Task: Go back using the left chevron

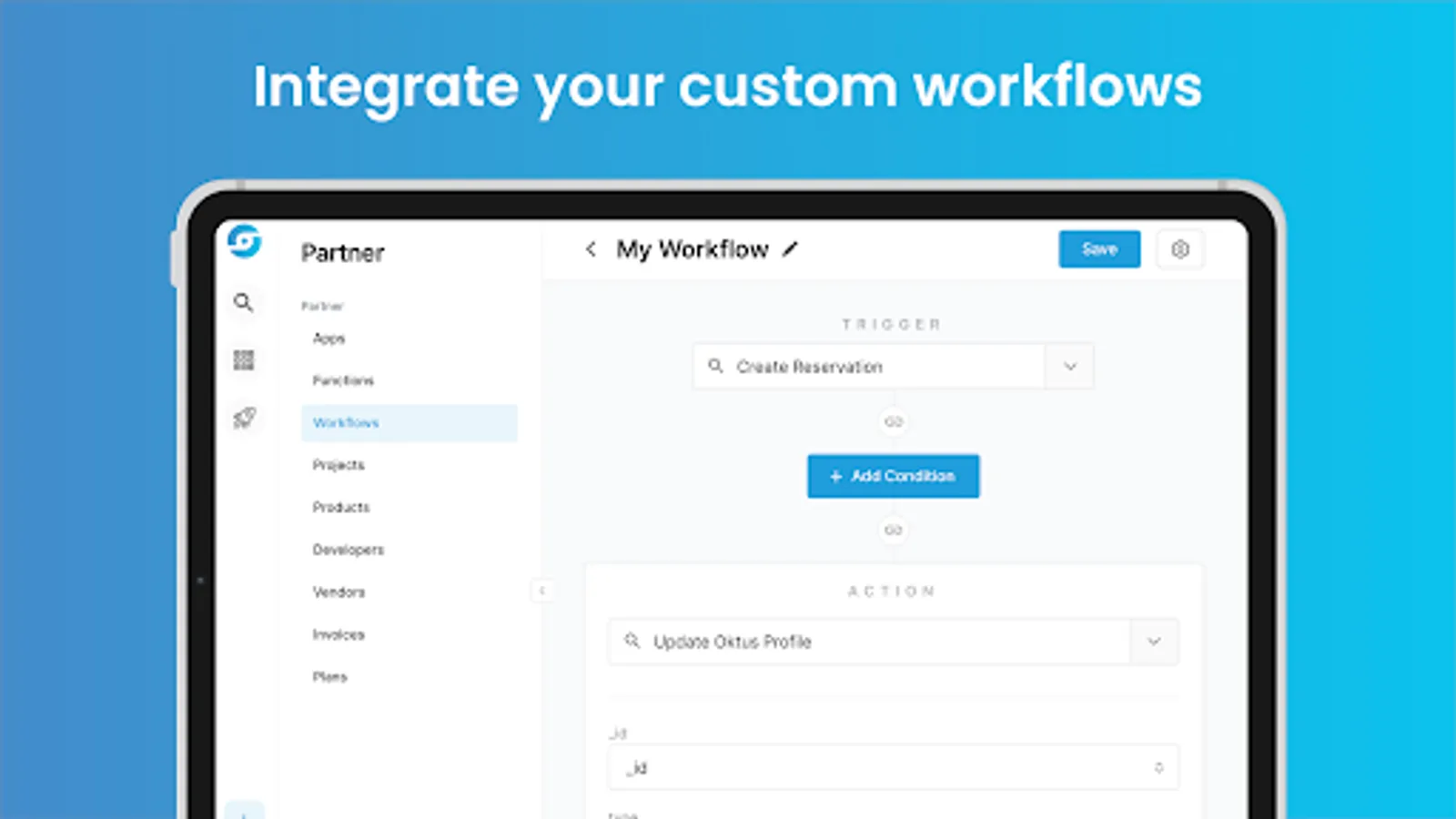Action: (591, 249)
